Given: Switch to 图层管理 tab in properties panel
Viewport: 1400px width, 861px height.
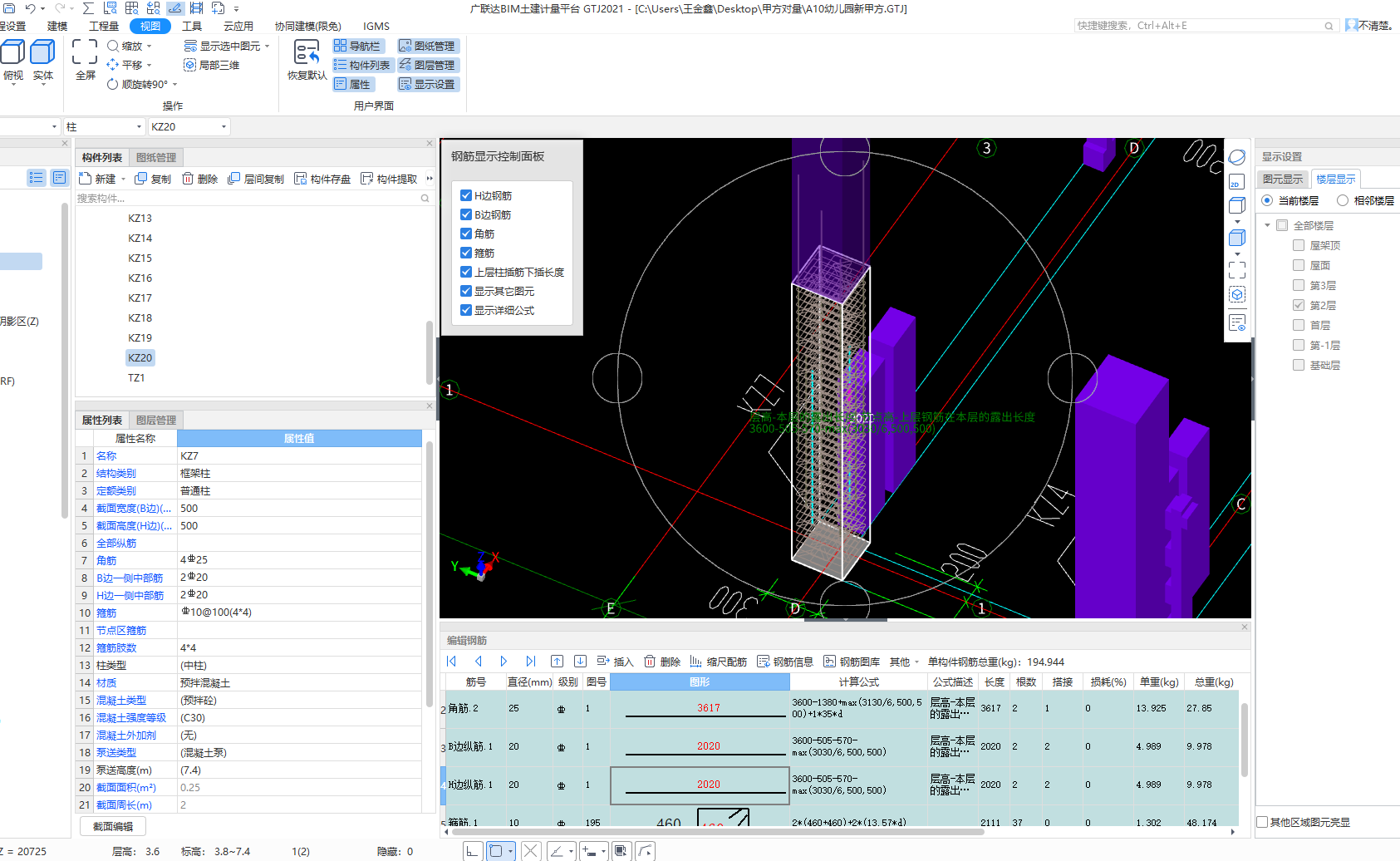Looking at the screenshot, I should coord(156,421).
